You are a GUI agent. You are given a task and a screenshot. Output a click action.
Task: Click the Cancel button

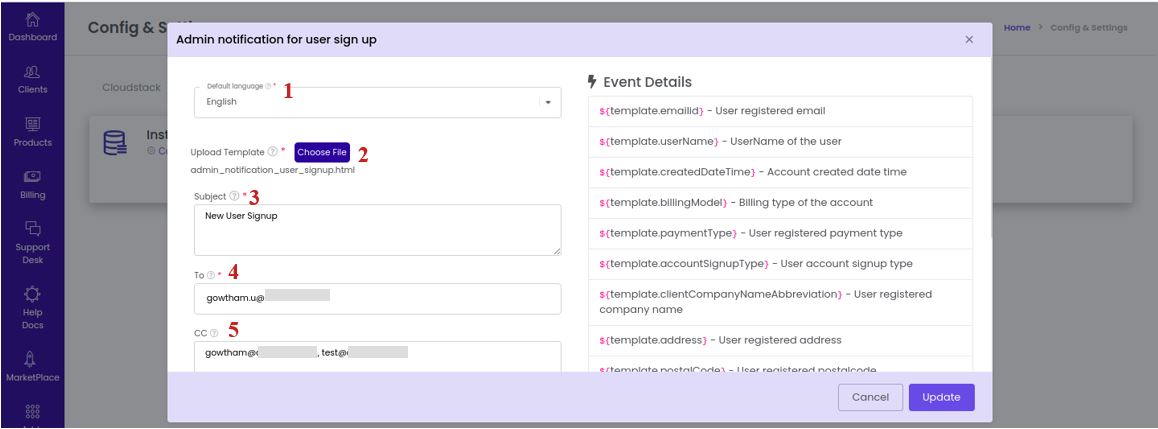click(870, 397)
